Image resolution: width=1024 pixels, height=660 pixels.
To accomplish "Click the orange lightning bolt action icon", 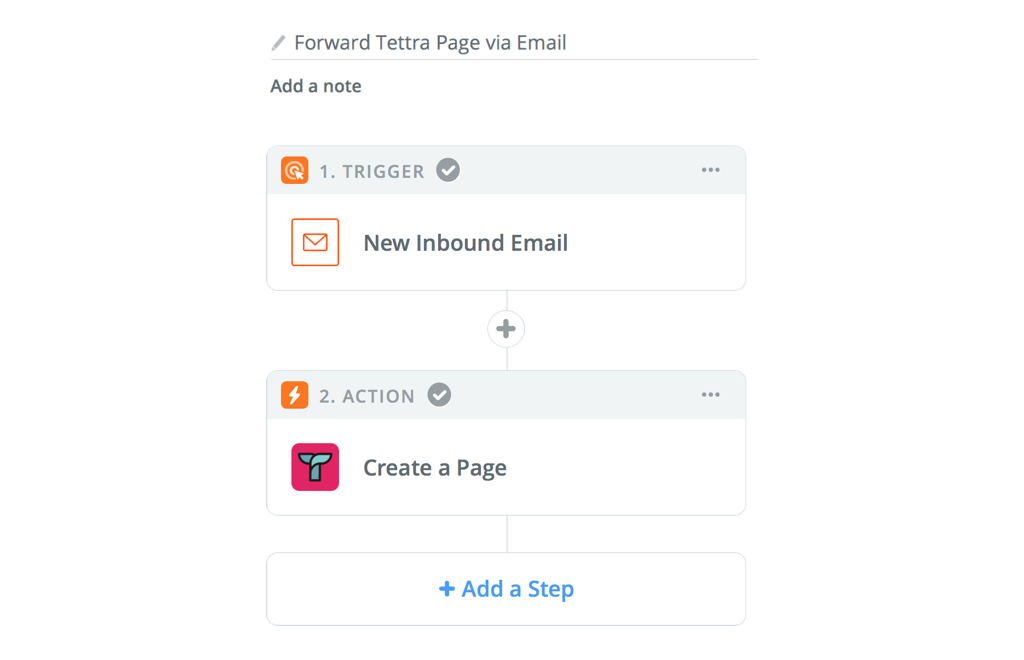I will [295, 395].
